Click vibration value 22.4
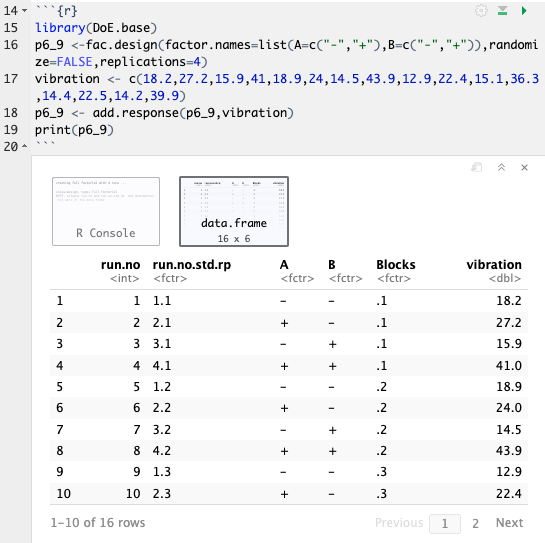This screenshot has height=543, width=545. pos(509,494)
